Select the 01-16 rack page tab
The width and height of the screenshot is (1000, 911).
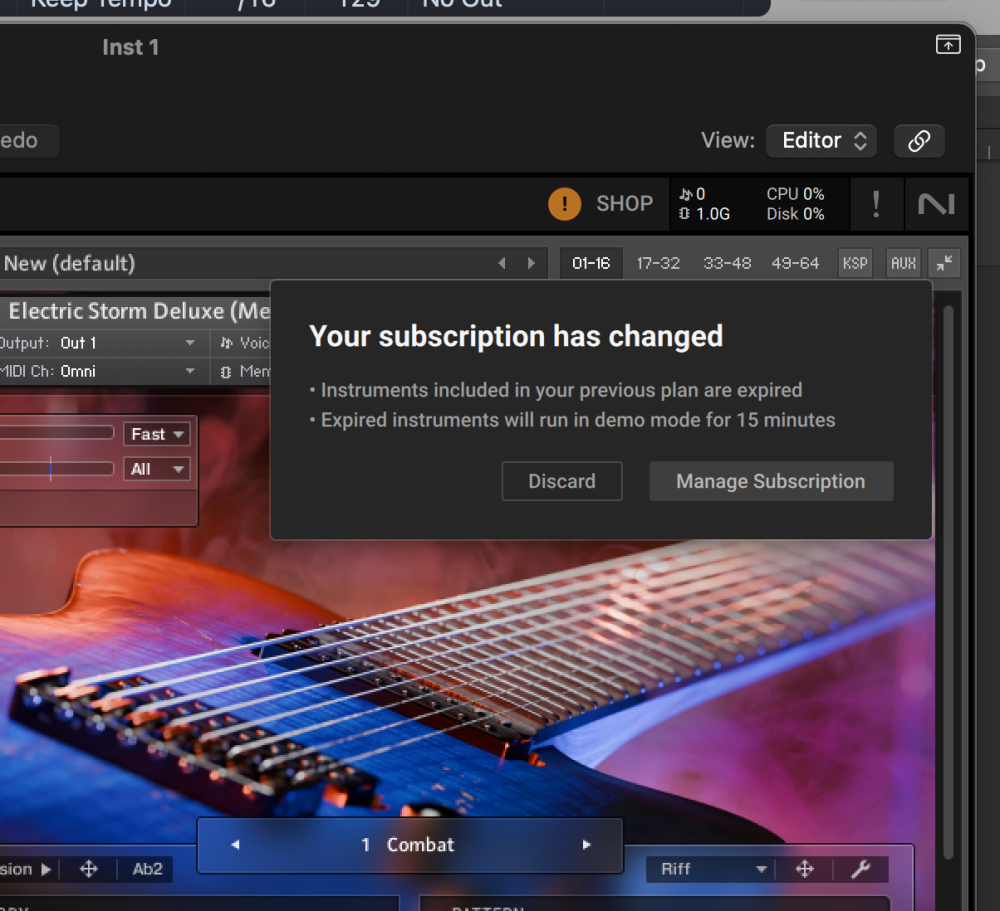[591, 263]
